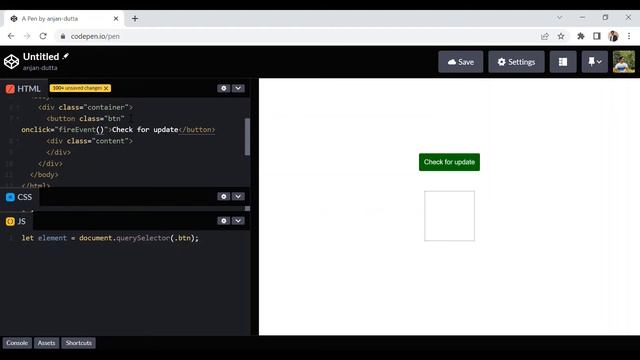Image resolution: width=640 pixels, height=360 pixels.
Task: Click the green Check for update button
Action: coord(449,162)
